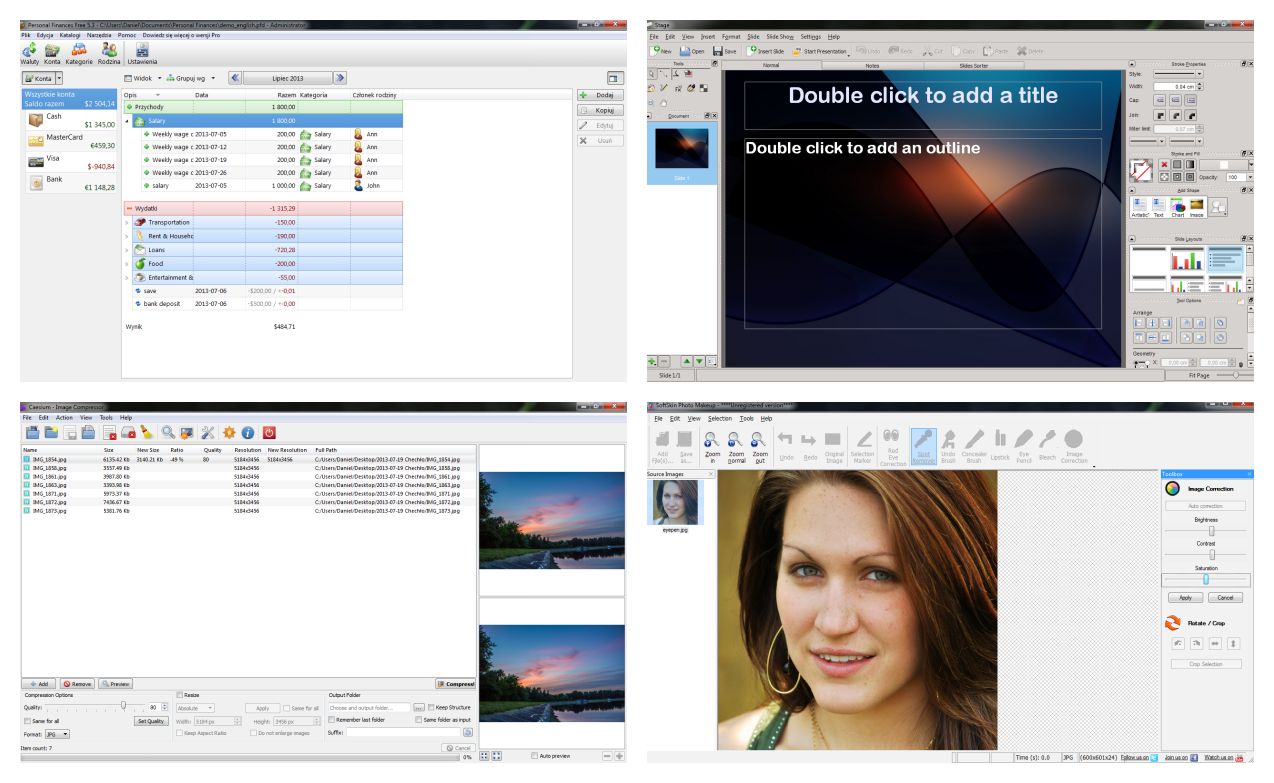1274x783 pixels.
Task: Click the broom clear-list icon in Caesium
Action: [x=145, y=432]
